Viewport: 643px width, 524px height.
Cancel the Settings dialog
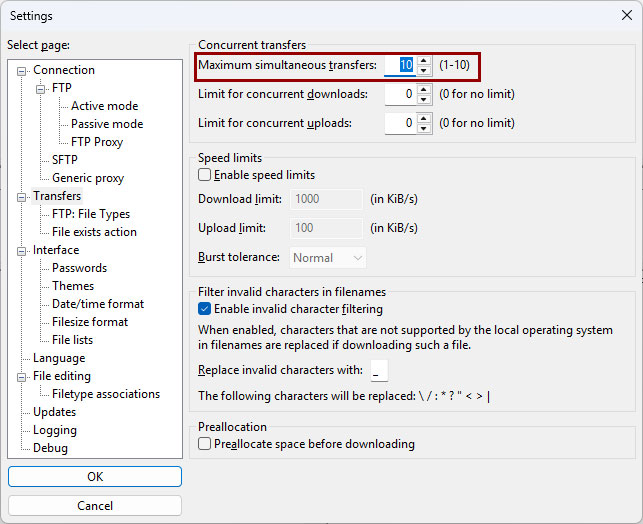click(x=95, y=506)
